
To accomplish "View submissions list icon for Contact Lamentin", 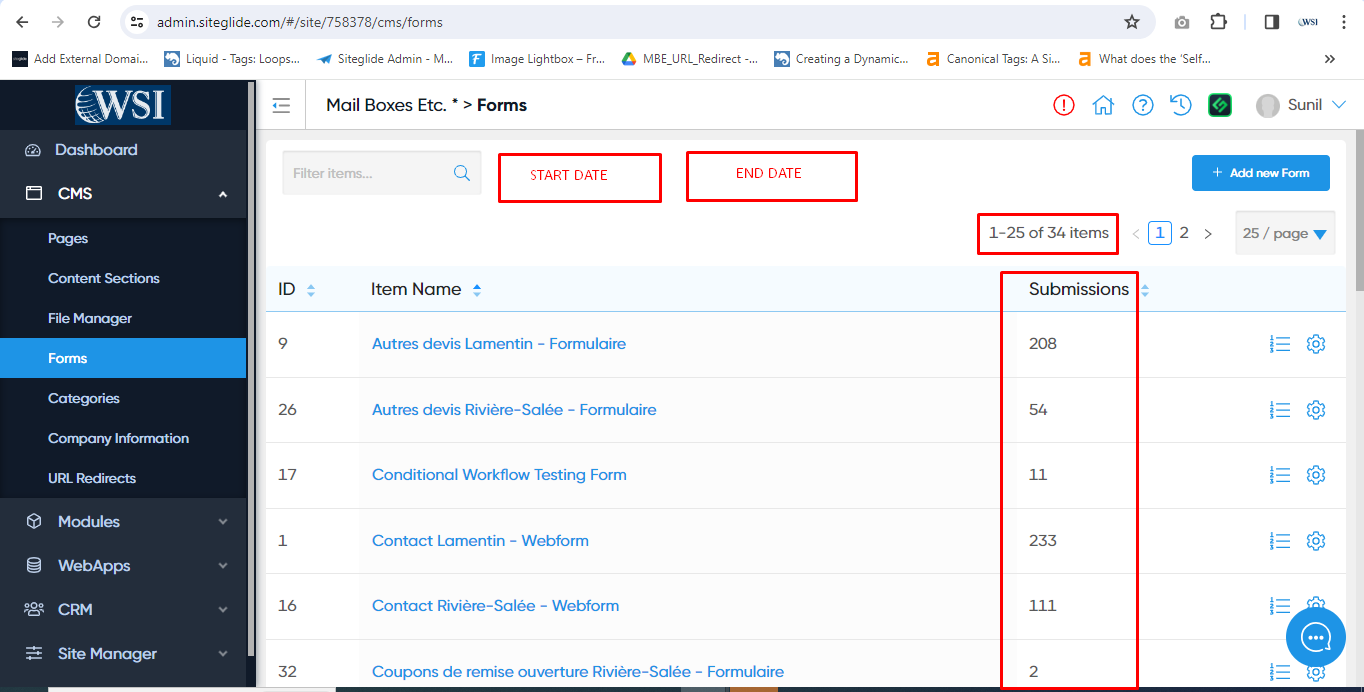I will point(1279,541).
